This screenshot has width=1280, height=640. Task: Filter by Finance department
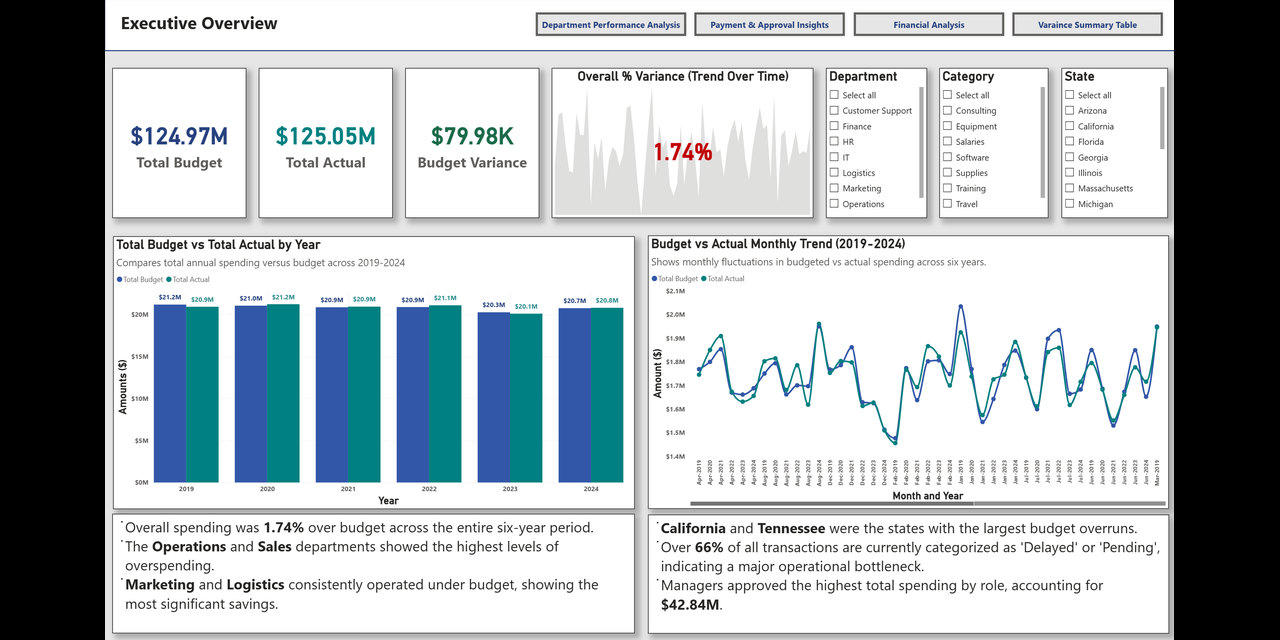coord(834,126)
